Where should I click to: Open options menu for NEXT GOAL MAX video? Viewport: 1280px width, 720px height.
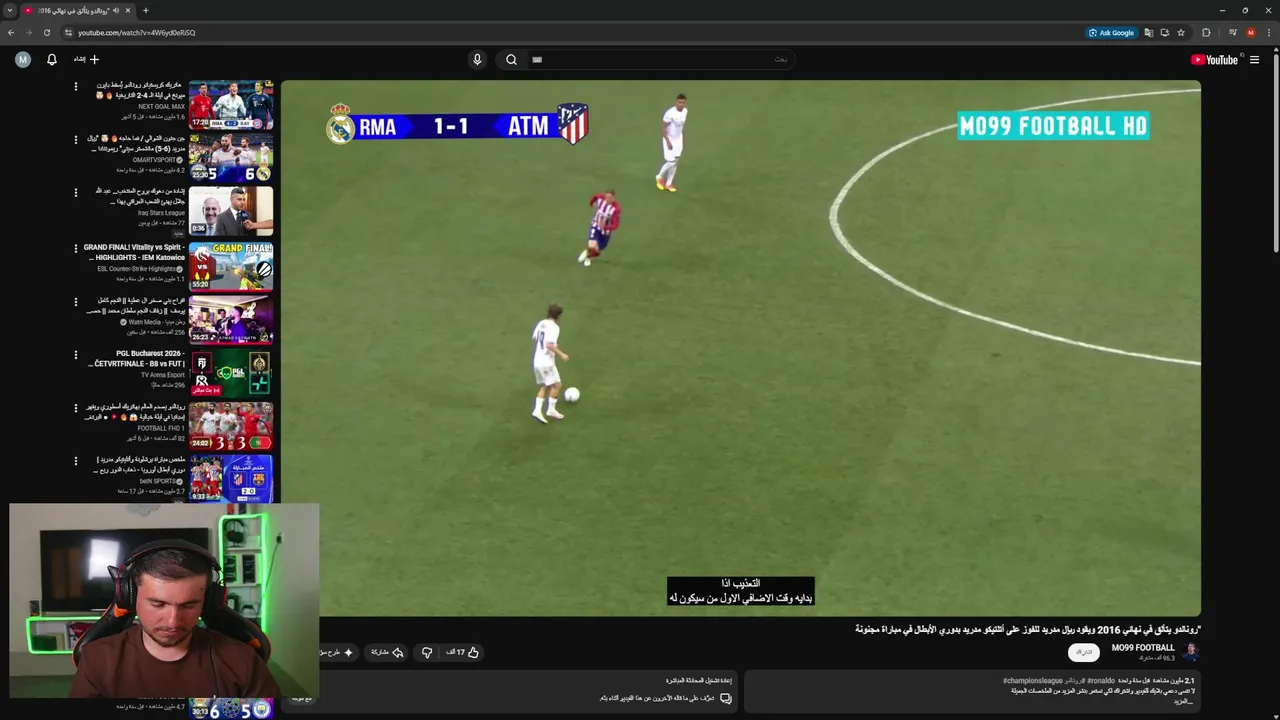(75, 87)
